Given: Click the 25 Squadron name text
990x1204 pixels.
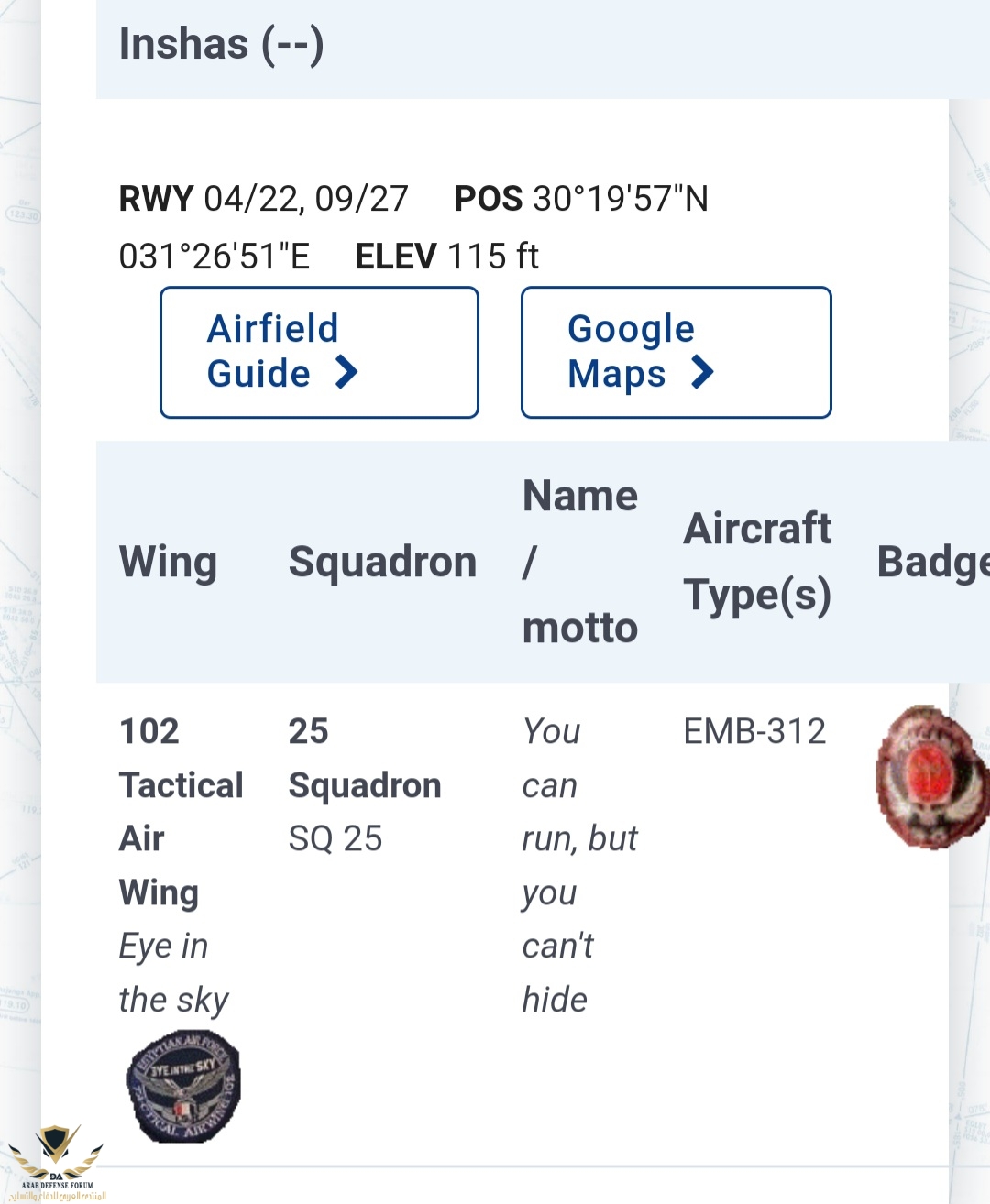Looking at the screenshot, I should 364,759.
